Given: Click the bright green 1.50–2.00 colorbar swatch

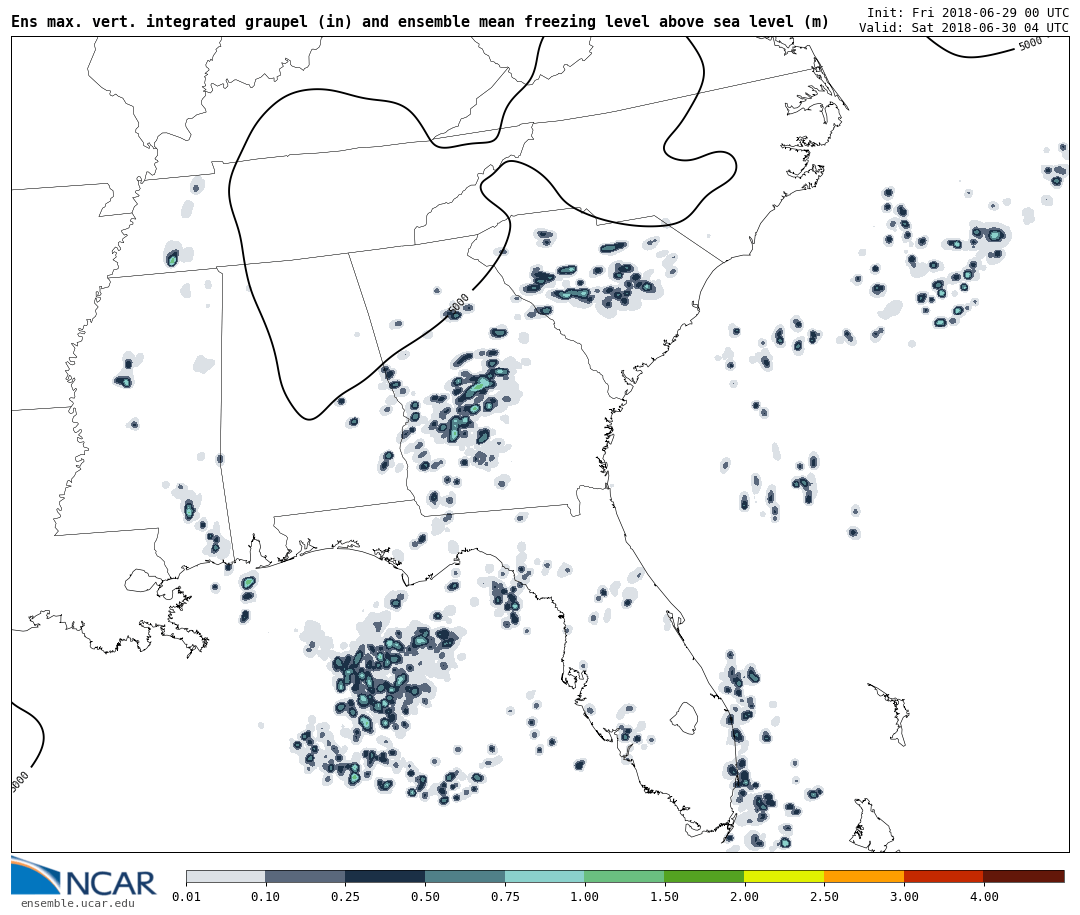Looking at the screenshot, I should tap(703, 876).
